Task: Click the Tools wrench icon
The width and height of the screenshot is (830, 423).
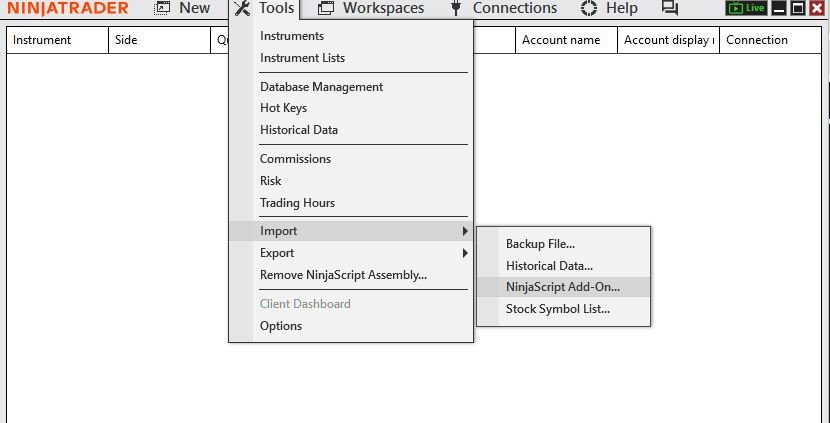Action: coord(242,8)
